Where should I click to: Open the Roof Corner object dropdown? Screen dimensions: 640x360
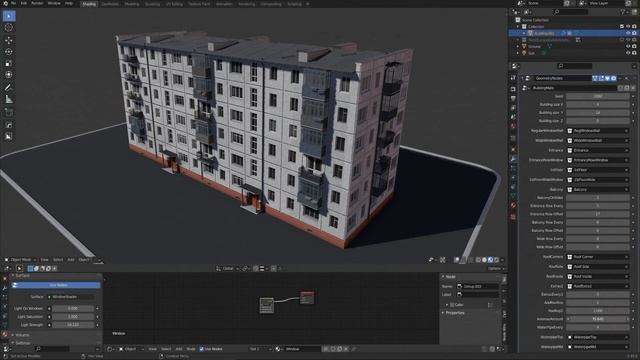pyautogui.click(x=598, y=257)
